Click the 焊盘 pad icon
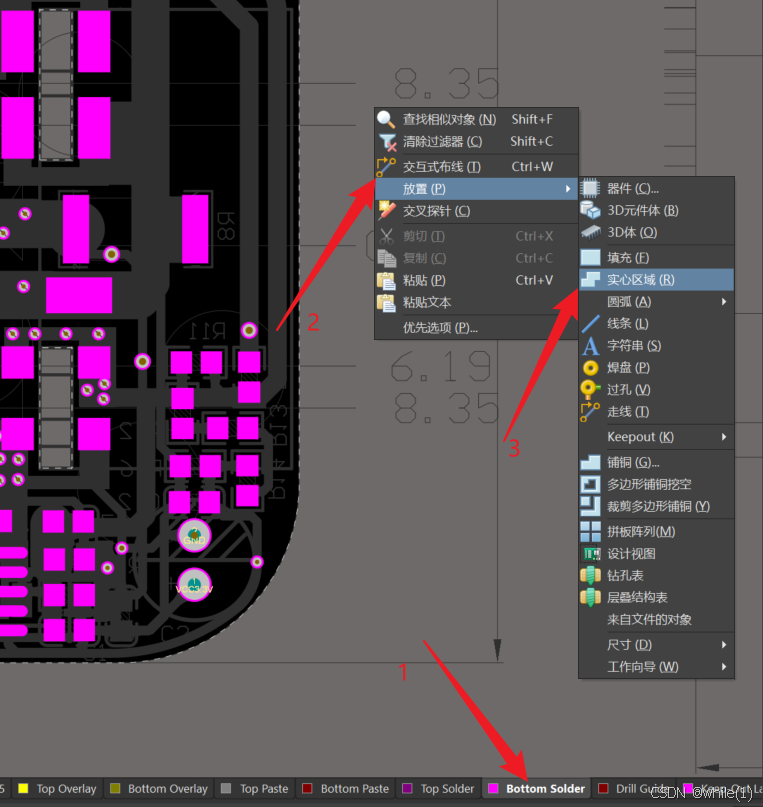This screenshot has width=763, height=807. 591,368
